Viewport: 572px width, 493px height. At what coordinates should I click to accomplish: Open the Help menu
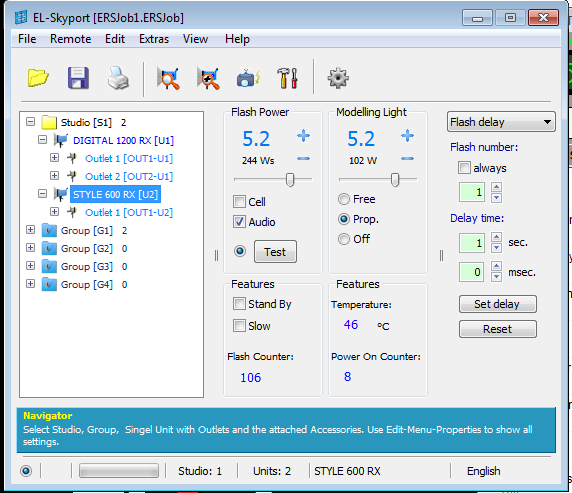(237, 39)
